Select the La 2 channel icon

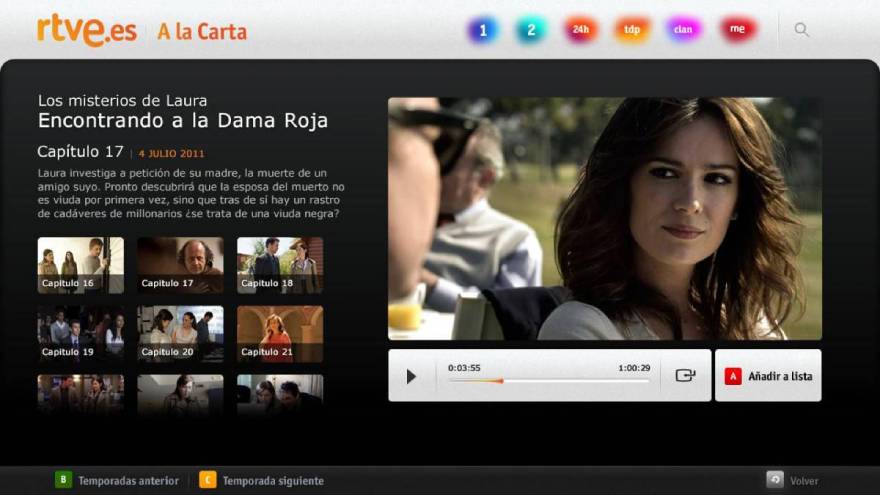(x=531, y=30)
